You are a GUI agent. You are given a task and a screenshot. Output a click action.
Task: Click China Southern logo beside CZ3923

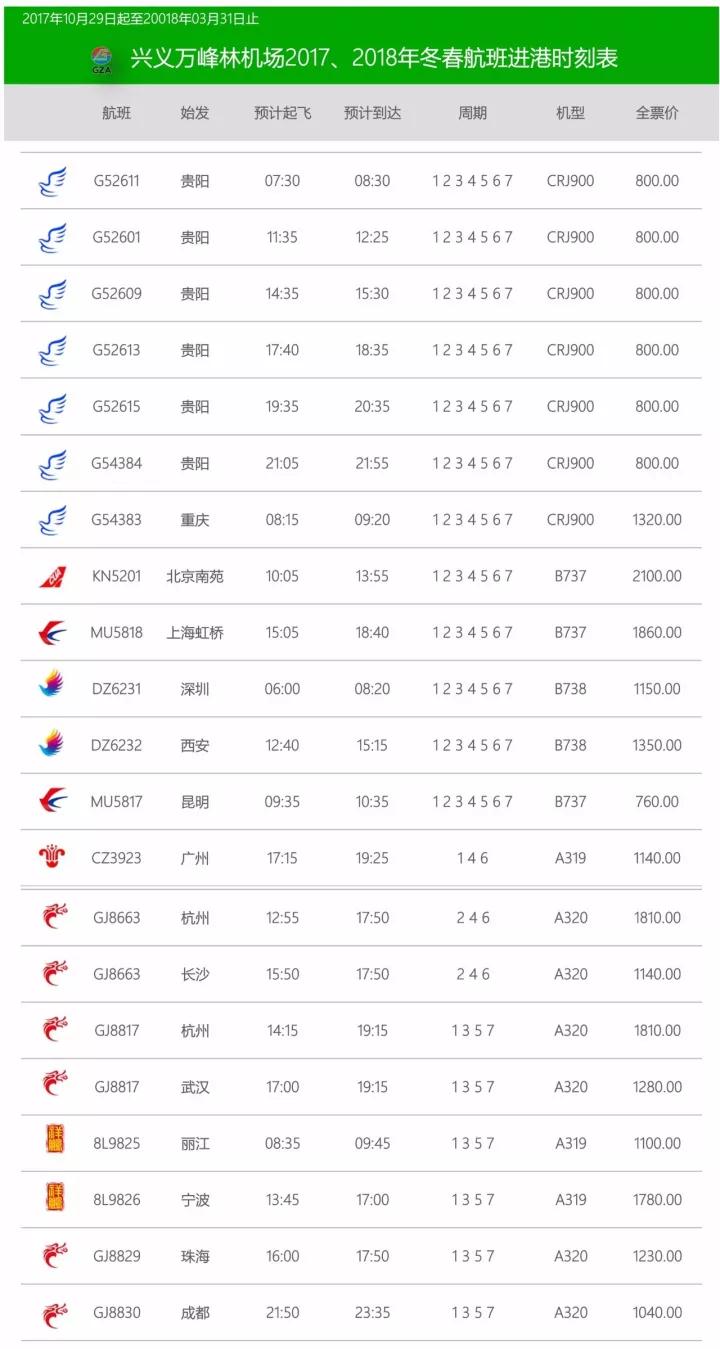point(52,856)
